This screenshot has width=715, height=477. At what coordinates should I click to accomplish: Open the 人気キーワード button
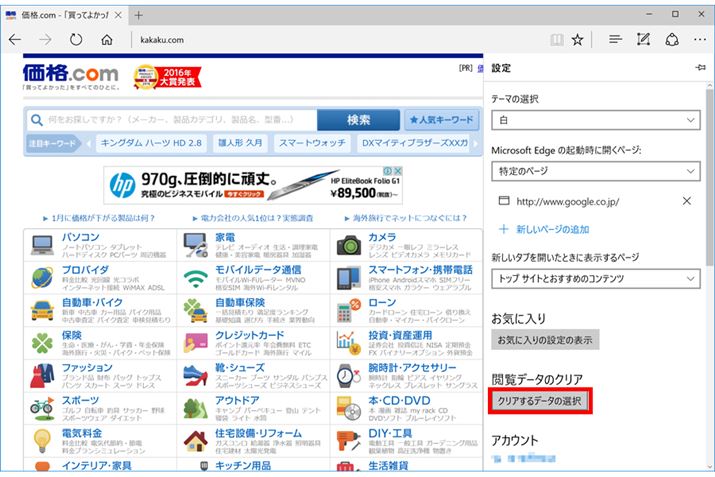[x=441, y=120]
